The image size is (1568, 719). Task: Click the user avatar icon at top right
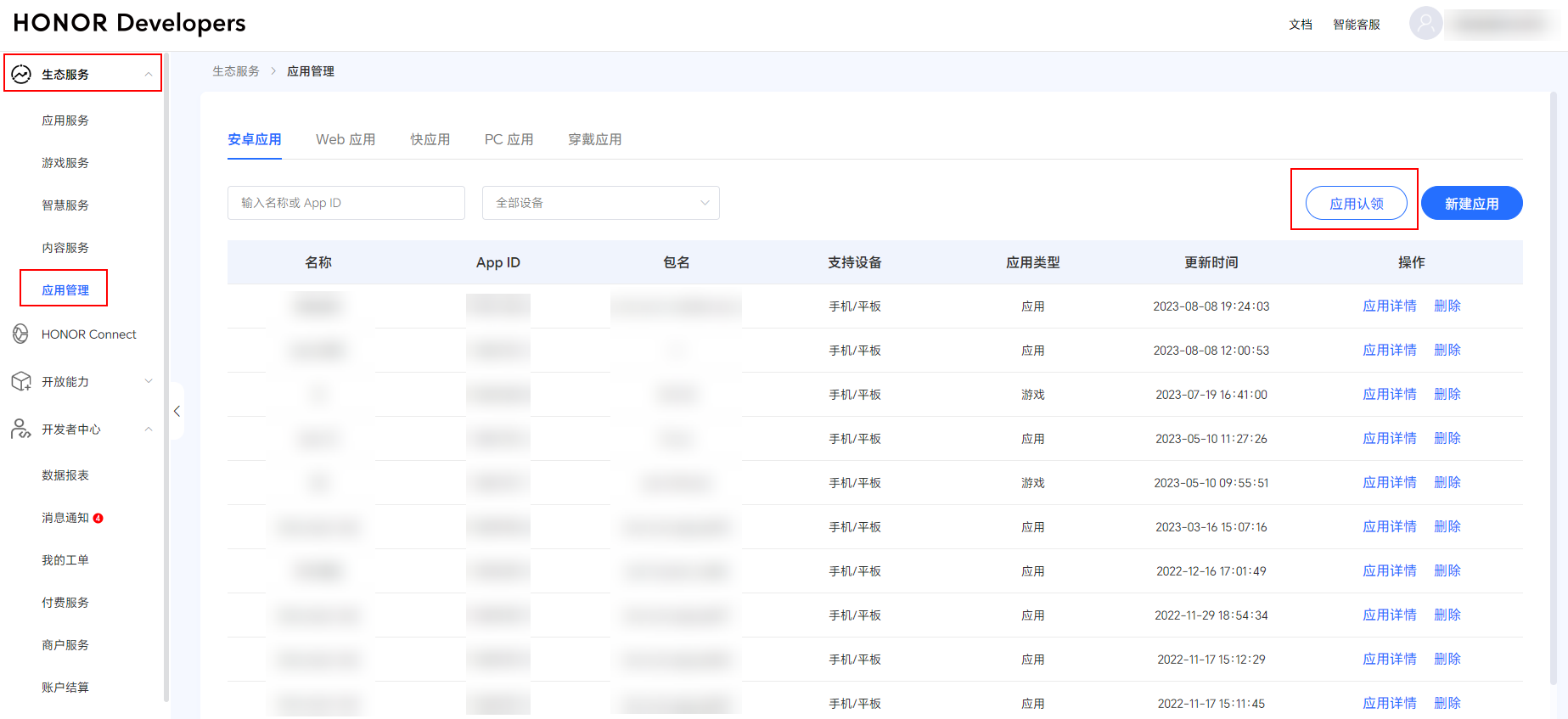click(1426, 23)
